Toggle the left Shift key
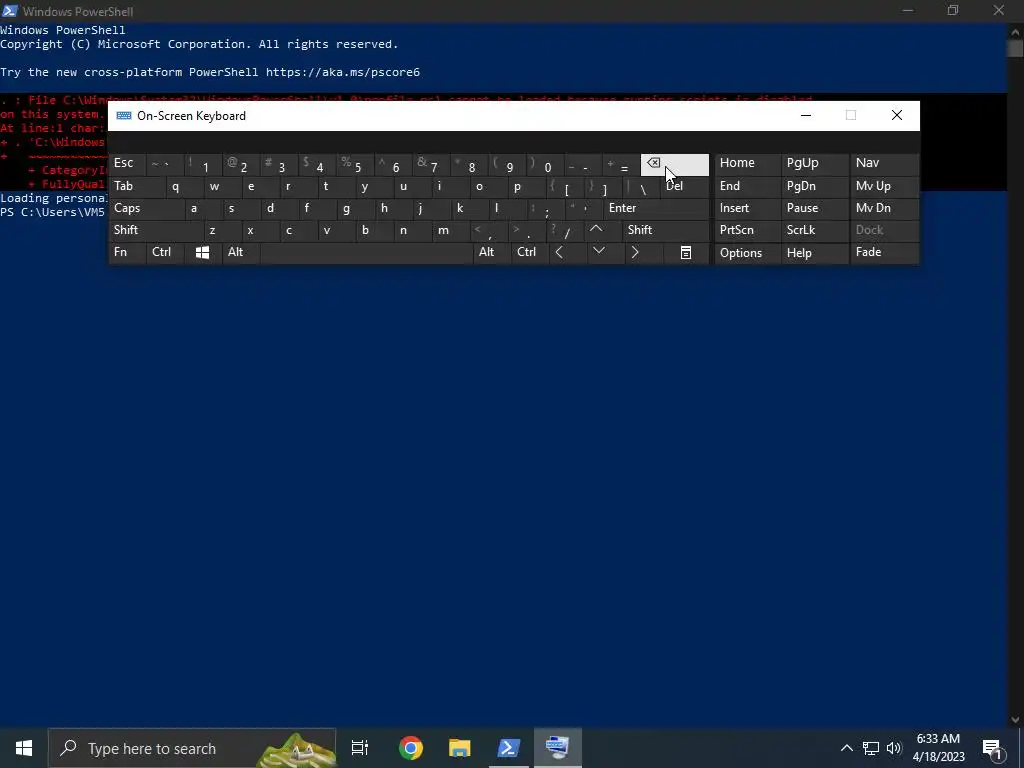The height and width of the screenshot is (768, 1024). click(x=155, y=230)
